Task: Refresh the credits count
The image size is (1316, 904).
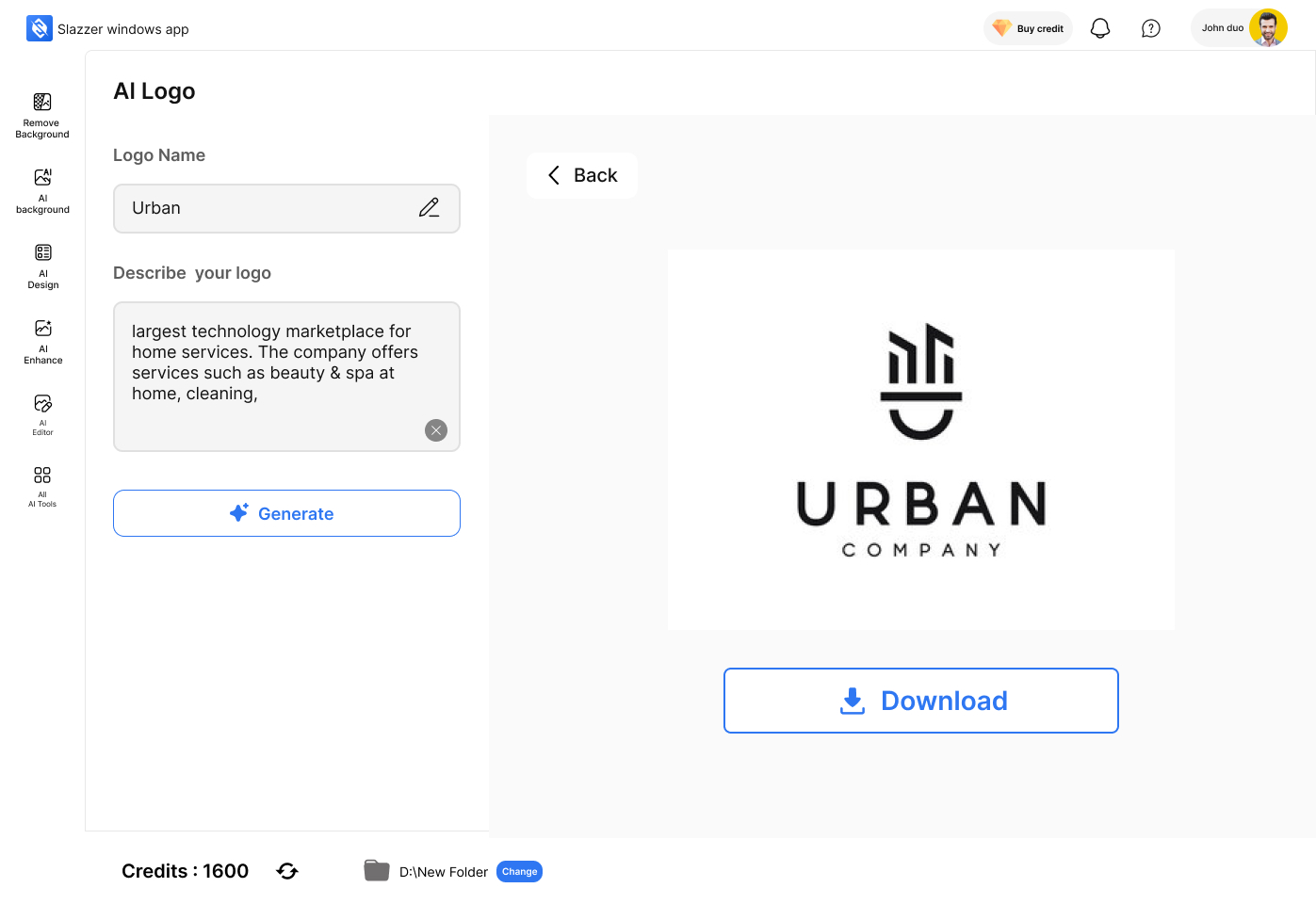Action: [287, 871]
